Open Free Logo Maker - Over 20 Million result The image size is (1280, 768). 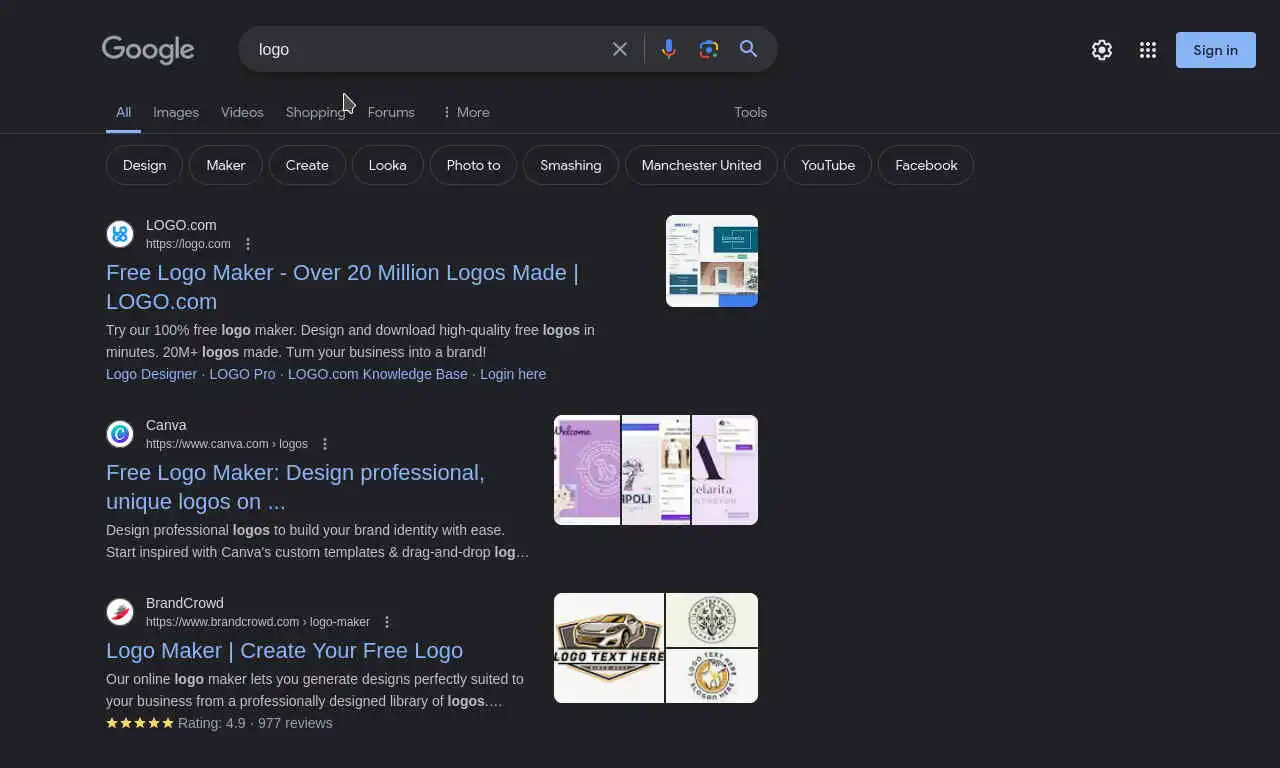point(342,287)
